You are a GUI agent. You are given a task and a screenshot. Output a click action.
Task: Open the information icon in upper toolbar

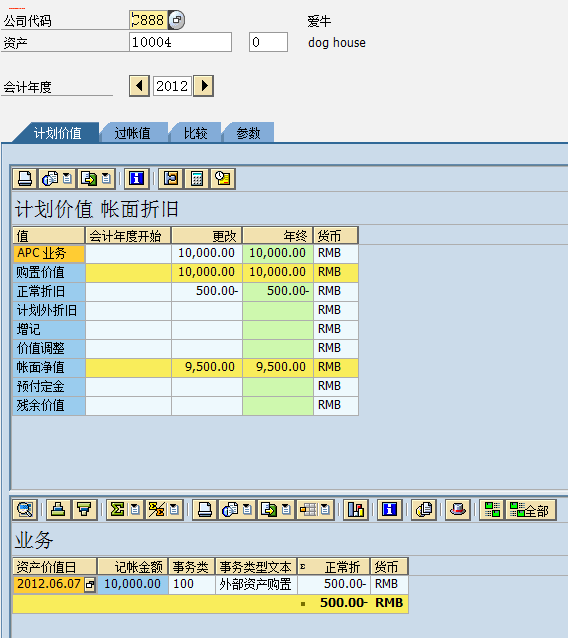pyautogui.click(x=136, y=179)
